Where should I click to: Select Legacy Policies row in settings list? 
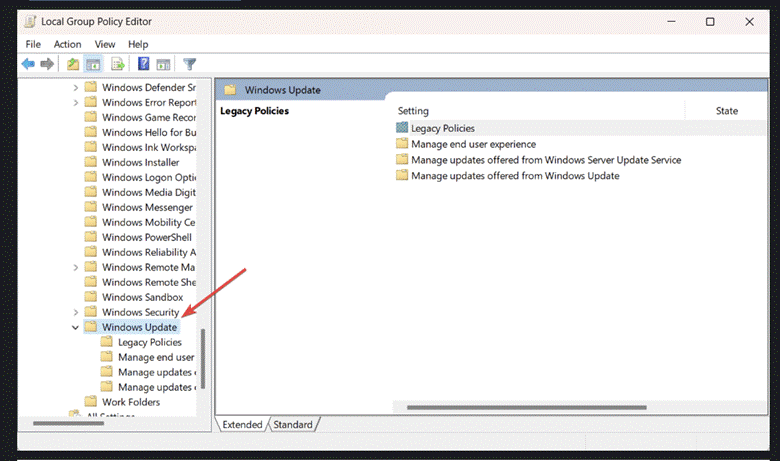pos(581,128)
